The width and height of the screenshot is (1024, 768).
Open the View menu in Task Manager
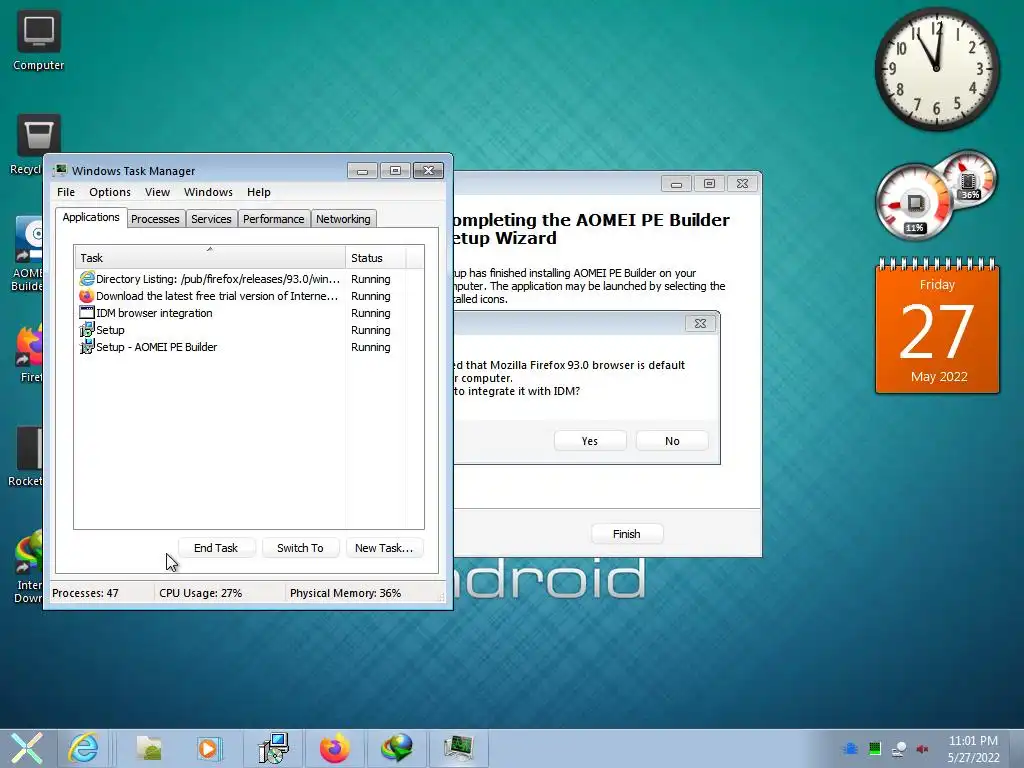click(157, 192)
